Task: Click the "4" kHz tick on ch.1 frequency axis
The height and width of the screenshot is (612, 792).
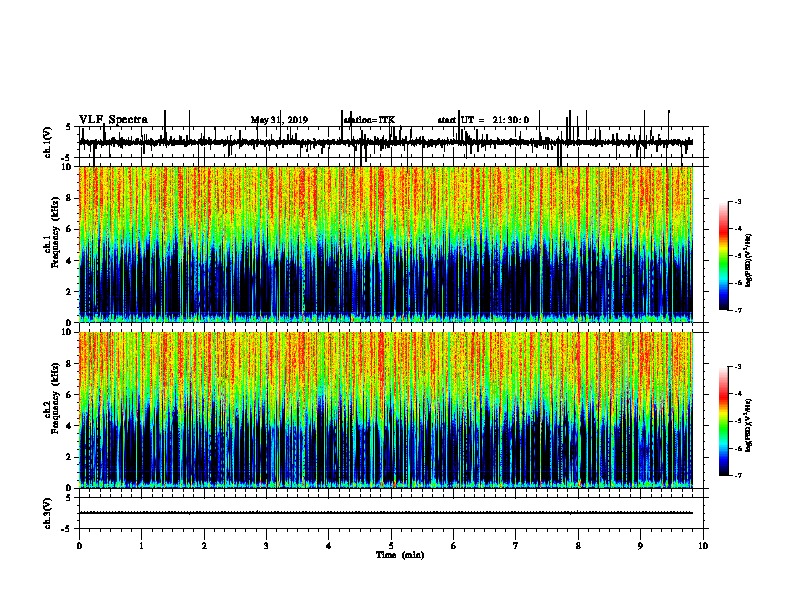Action: click(71, 261)
